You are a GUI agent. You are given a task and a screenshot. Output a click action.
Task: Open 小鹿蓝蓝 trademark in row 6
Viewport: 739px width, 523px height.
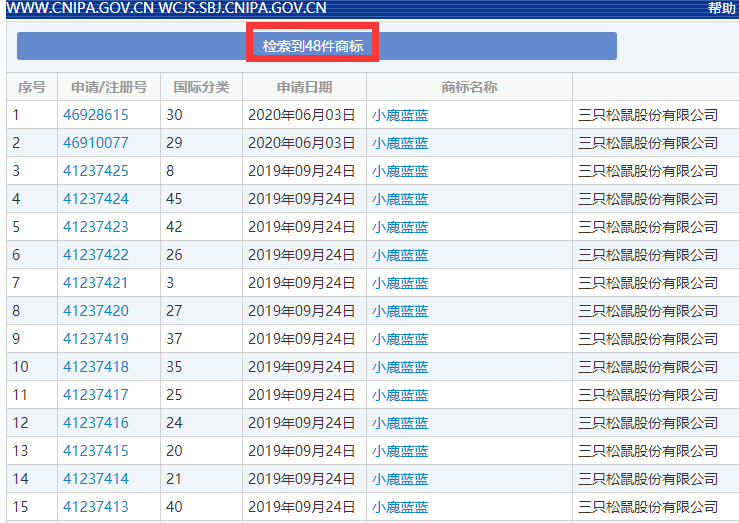[x=400, y=255]
